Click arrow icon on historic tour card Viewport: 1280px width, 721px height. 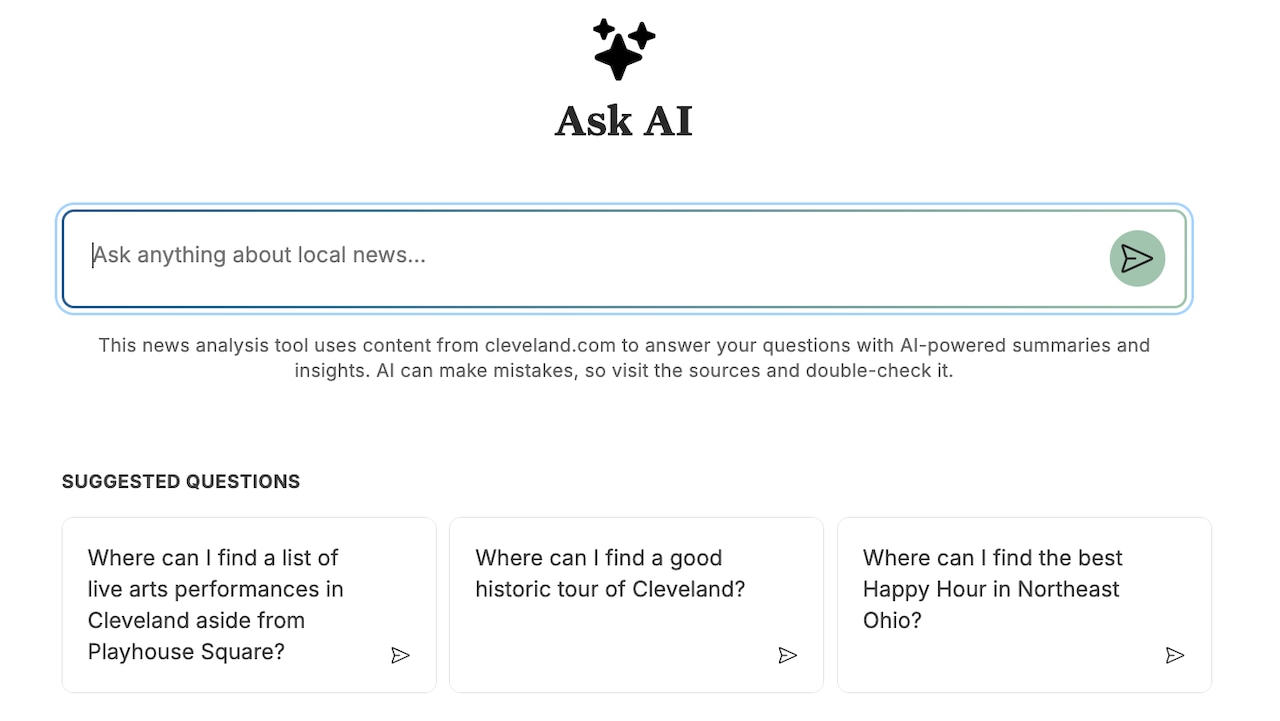(788, 655)
